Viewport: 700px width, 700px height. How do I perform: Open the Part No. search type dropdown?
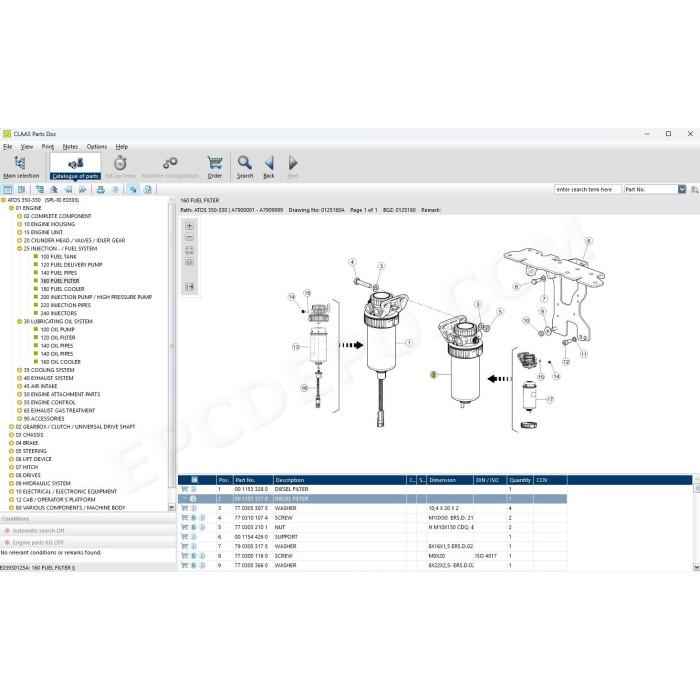pyautogui.click(x=682, y=189)
